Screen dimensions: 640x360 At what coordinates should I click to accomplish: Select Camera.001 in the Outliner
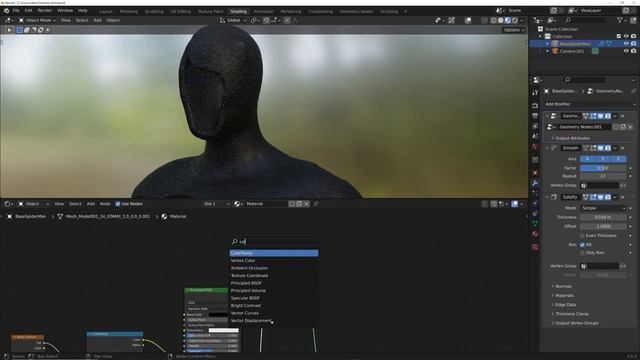[572, 51]
